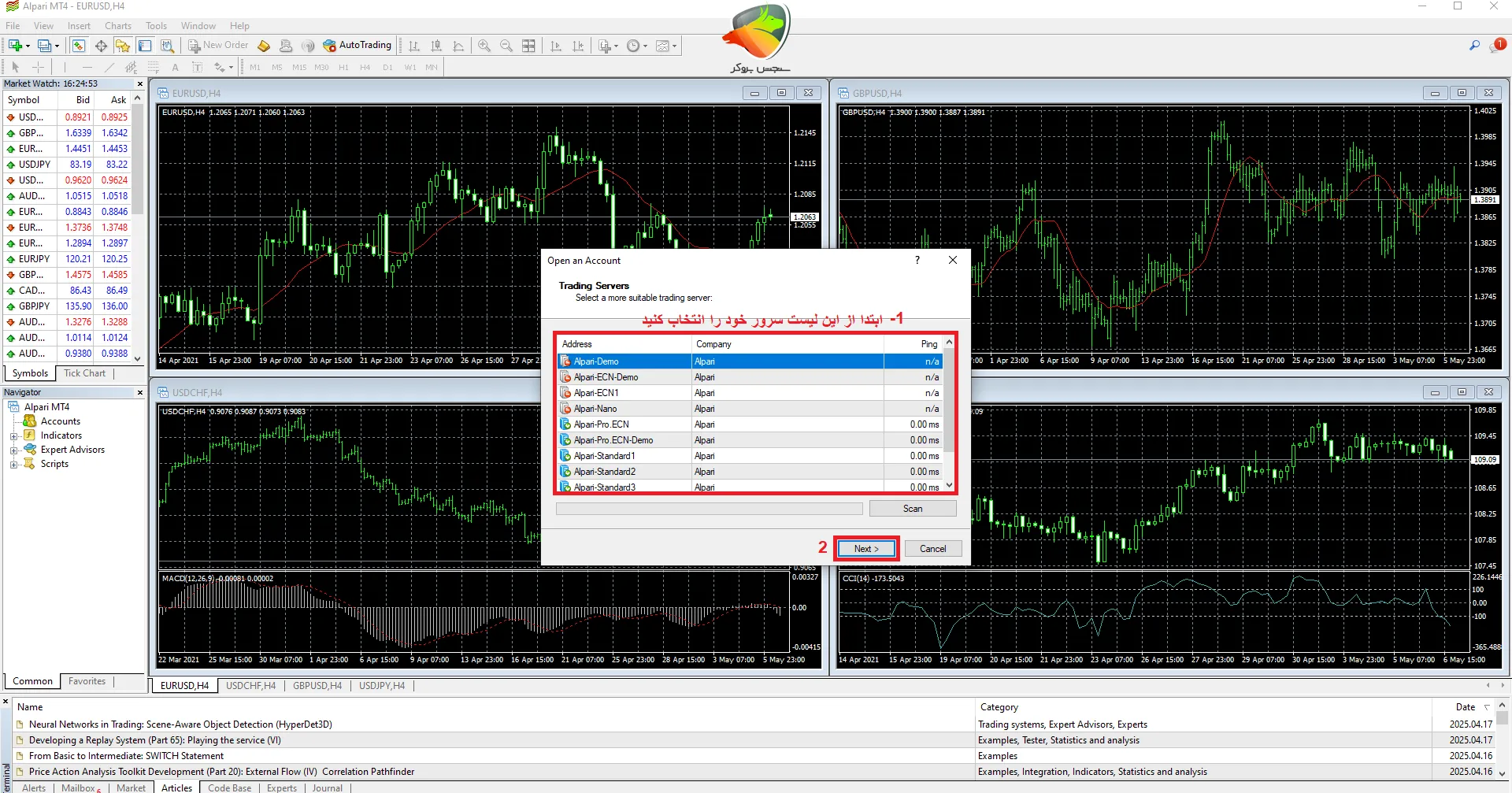Screen dimensions: 1512x793
Task: Switch to the Favorites tab in Navigator
Action: click(87, 681)
